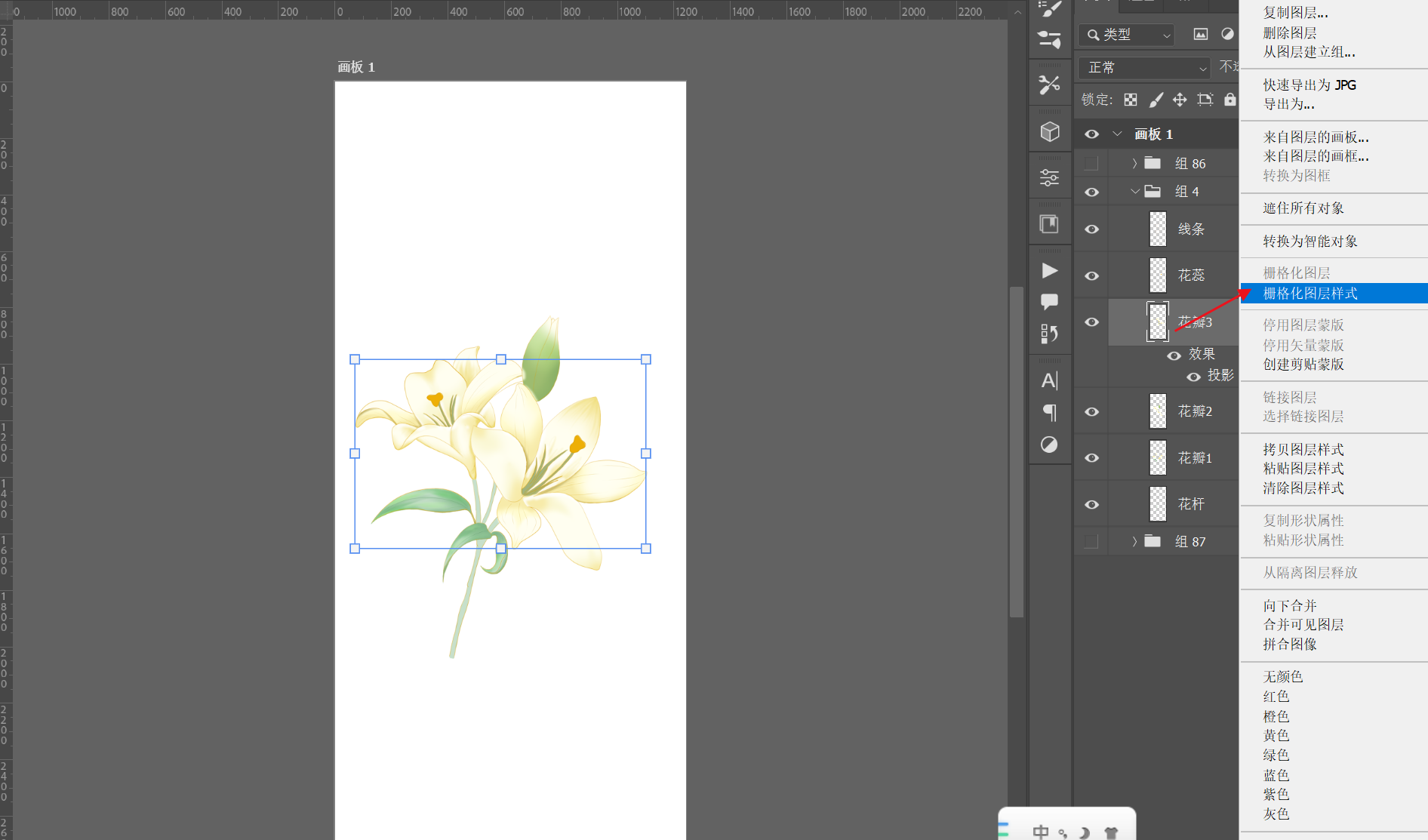The image size is (1428, 840).
Task: Open the Properties sliders panel icon
Action: click(1049, 178)
